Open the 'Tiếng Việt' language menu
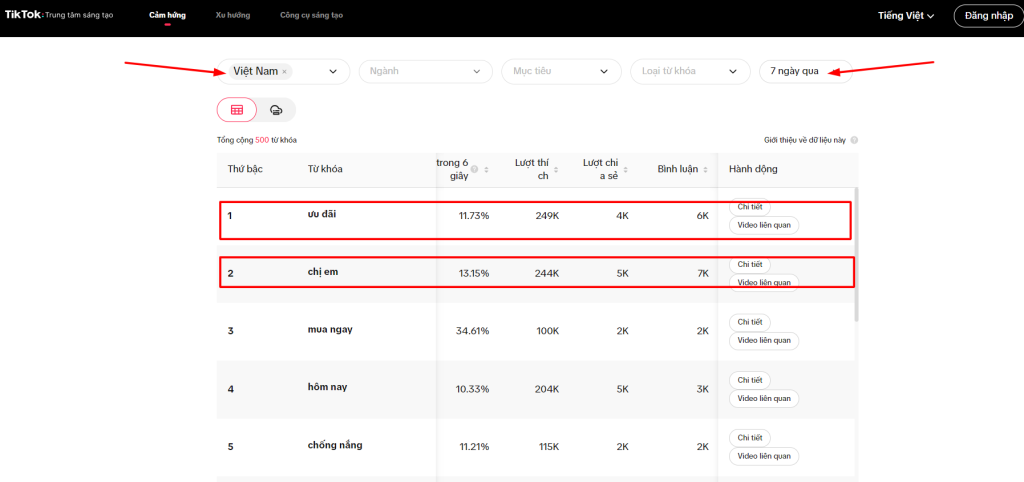Image resolution: width=1024 pixels, height=482 pixels. coord(906,16)
